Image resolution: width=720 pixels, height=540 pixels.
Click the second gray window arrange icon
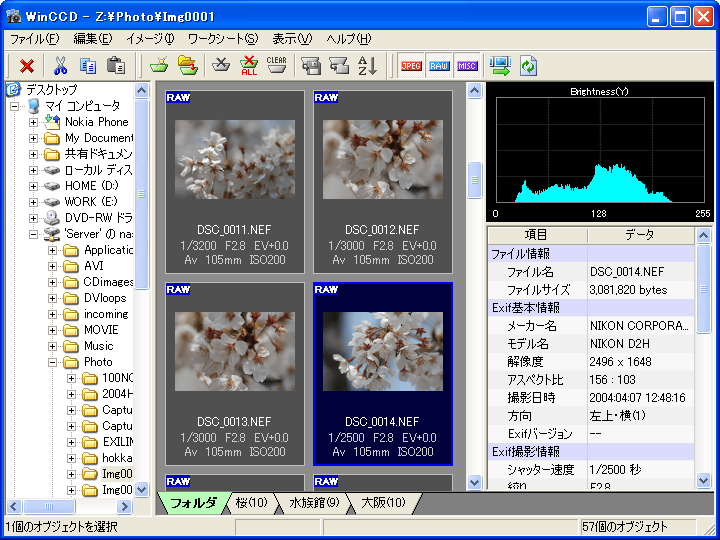339,66
